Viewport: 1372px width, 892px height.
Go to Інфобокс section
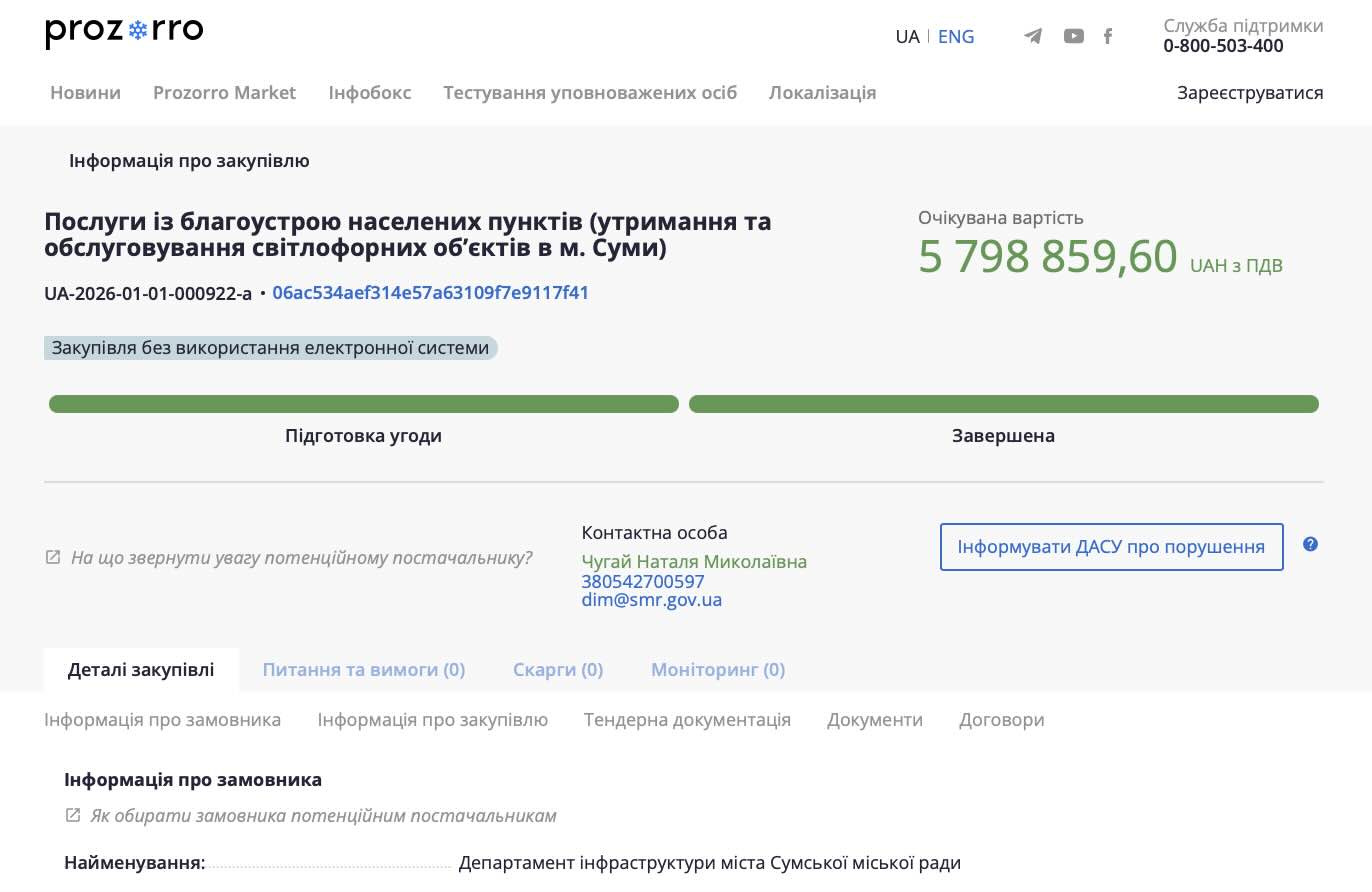click(x=369, y=93)
